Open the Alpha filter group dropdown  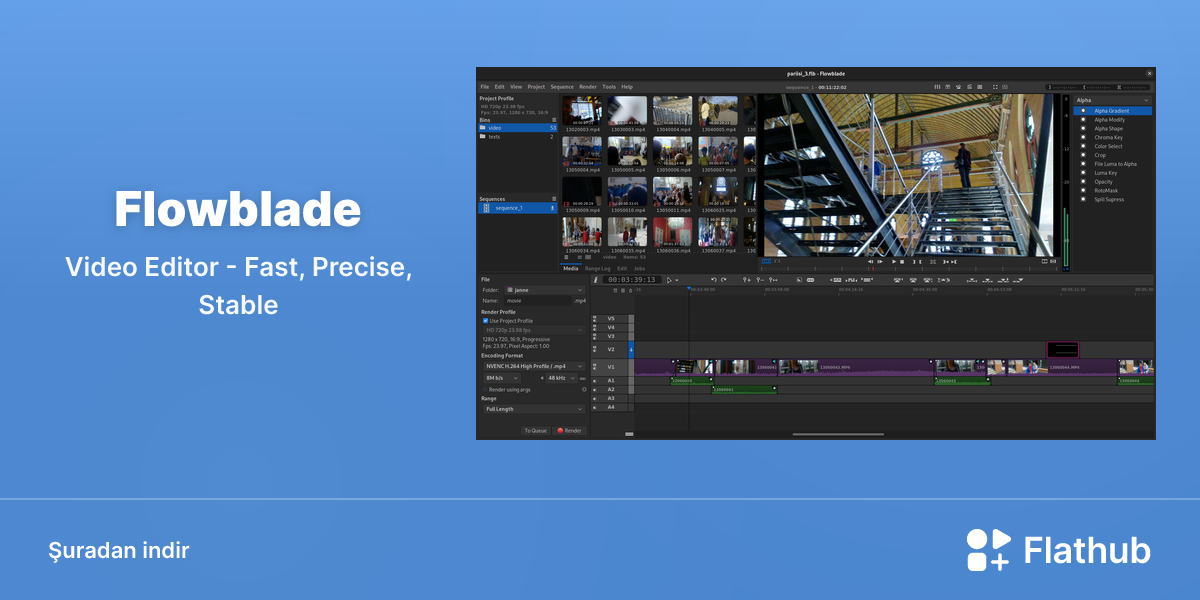click(1113, 100)
